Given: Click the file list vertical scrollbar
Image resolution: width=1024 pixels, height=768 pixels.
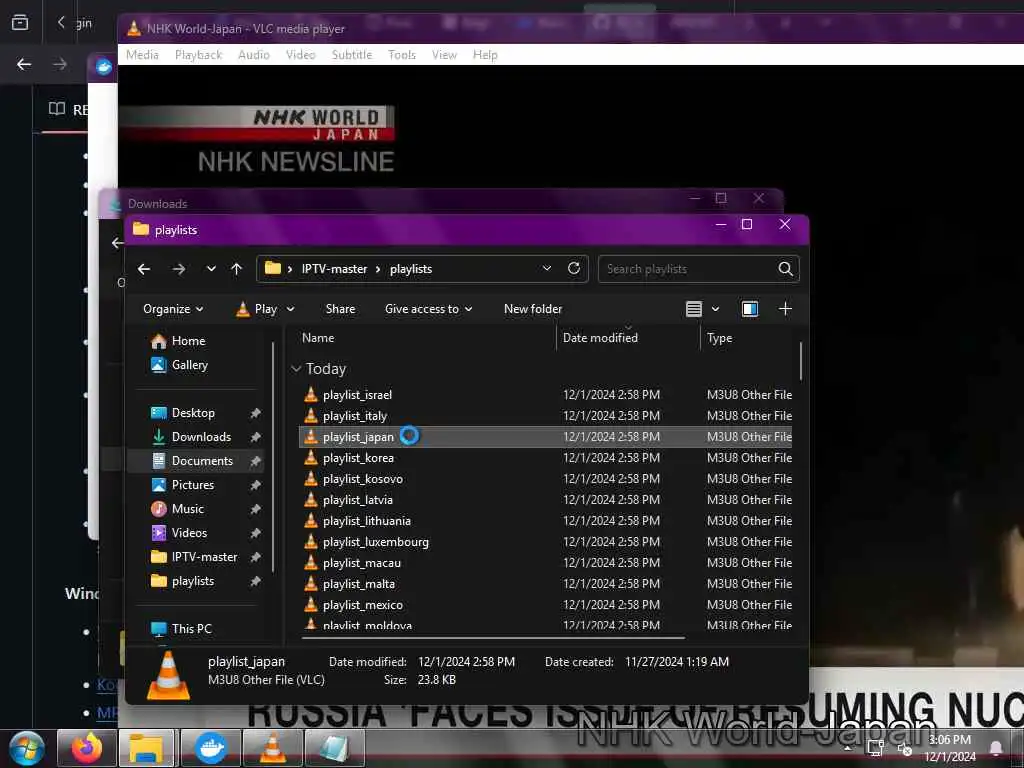Looking at the screenshot, I should tap(801, 361).
